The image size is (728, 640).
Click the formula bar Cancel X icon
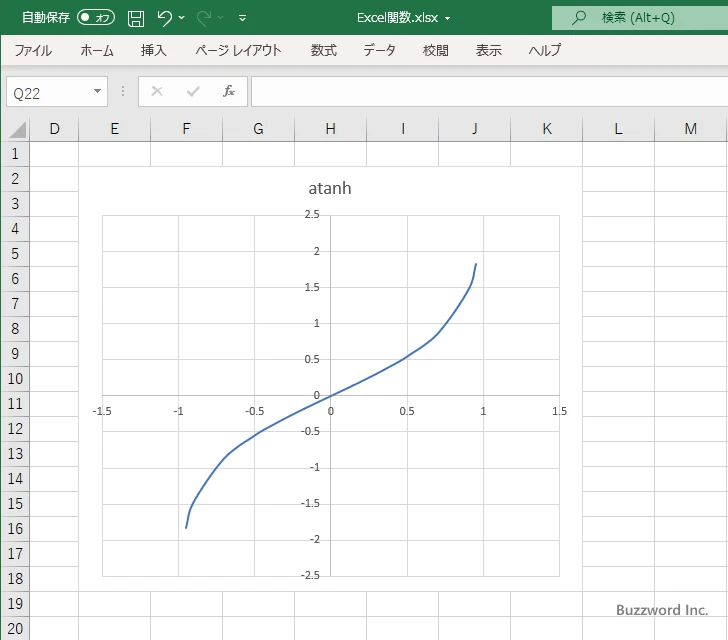[157, 91]
